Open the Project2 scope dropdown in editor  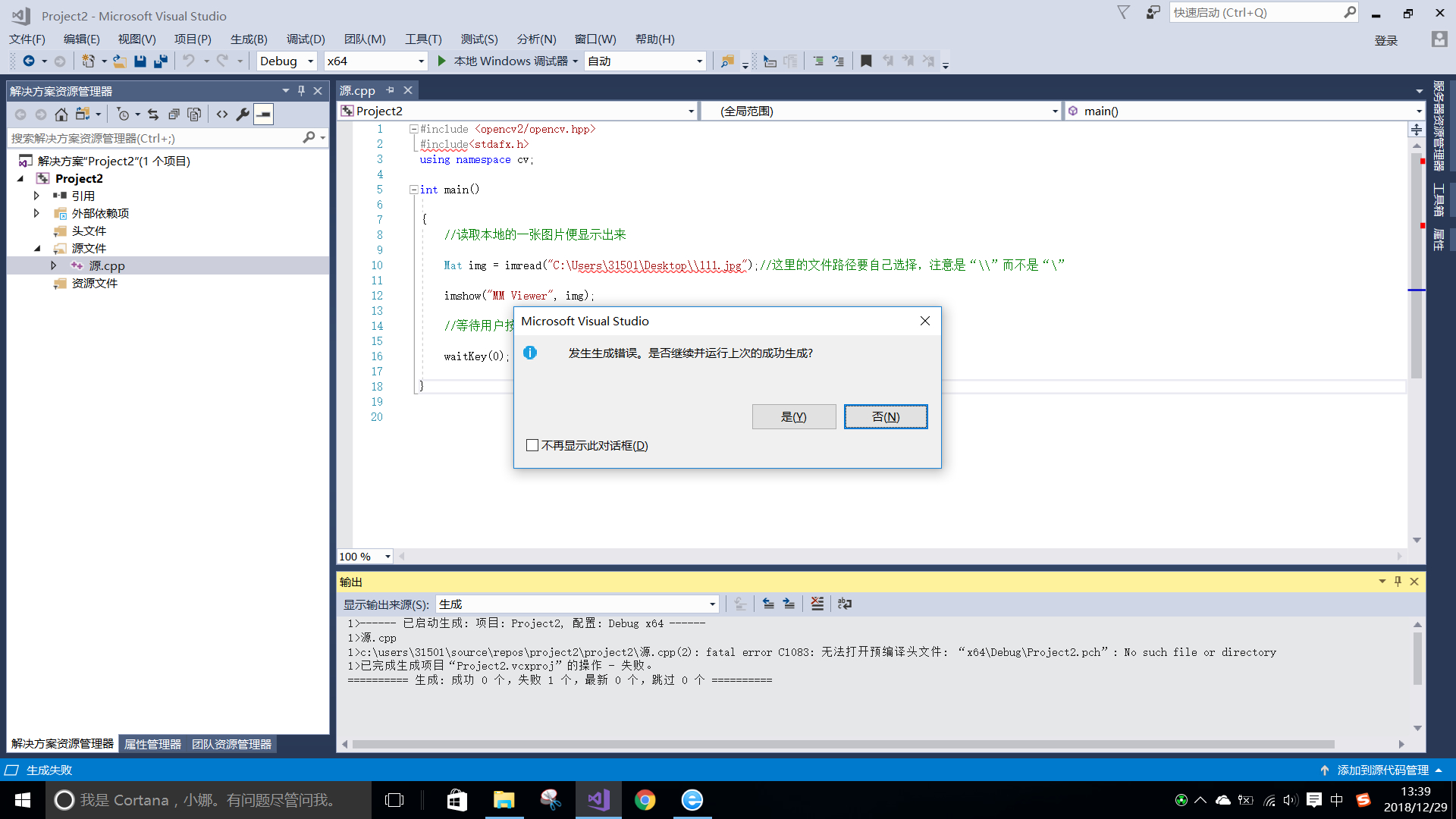click(x=518, y=111)
